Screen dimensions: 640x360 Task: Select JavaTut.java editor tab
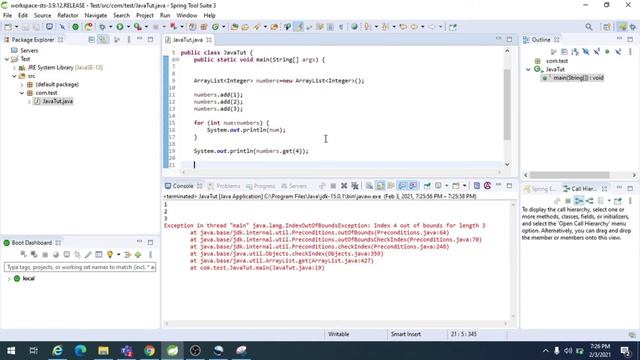click(x=187, y=40)
